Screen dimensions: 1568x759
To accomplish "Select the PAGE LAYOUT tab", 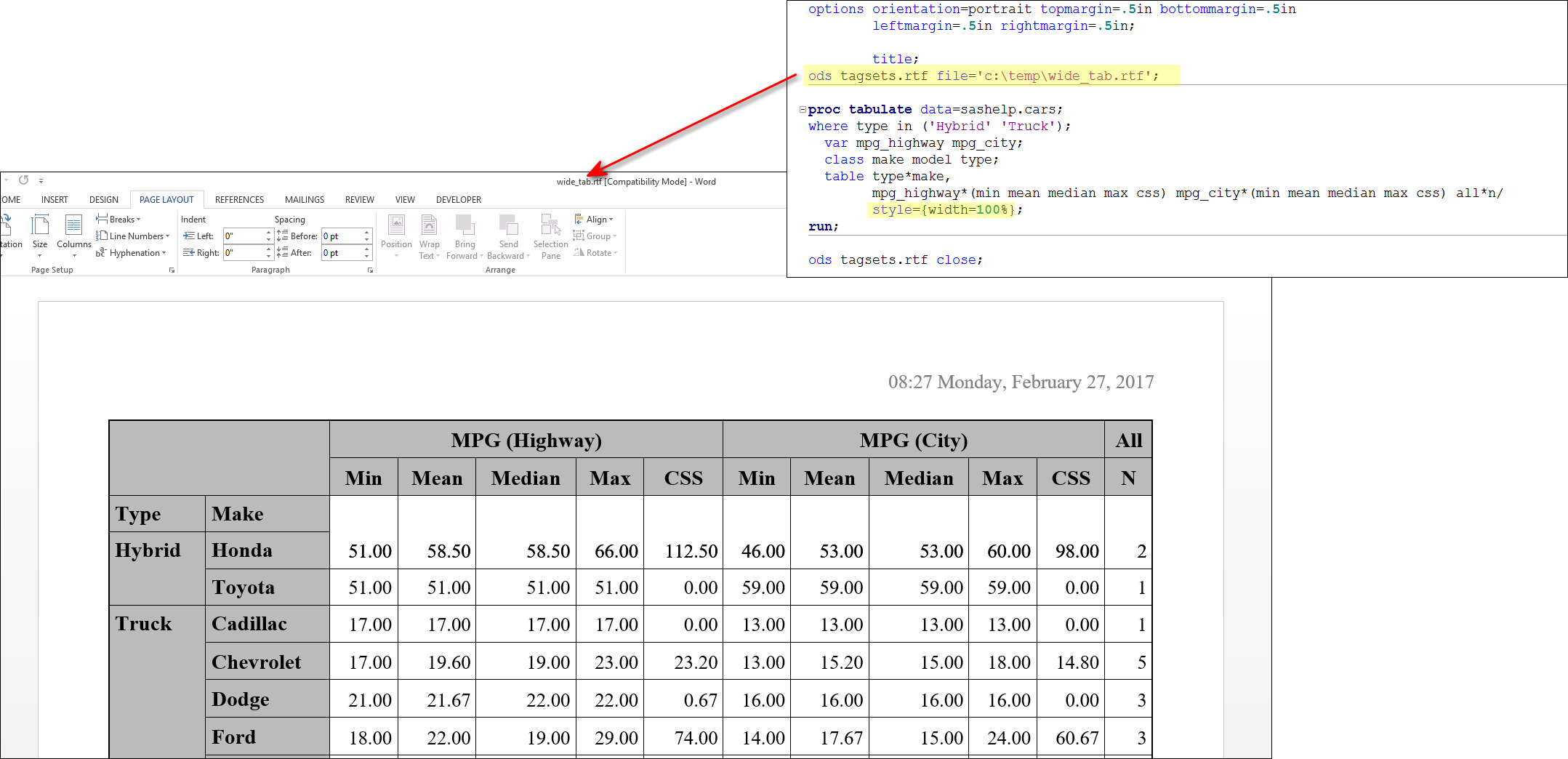I will [166, 199].
